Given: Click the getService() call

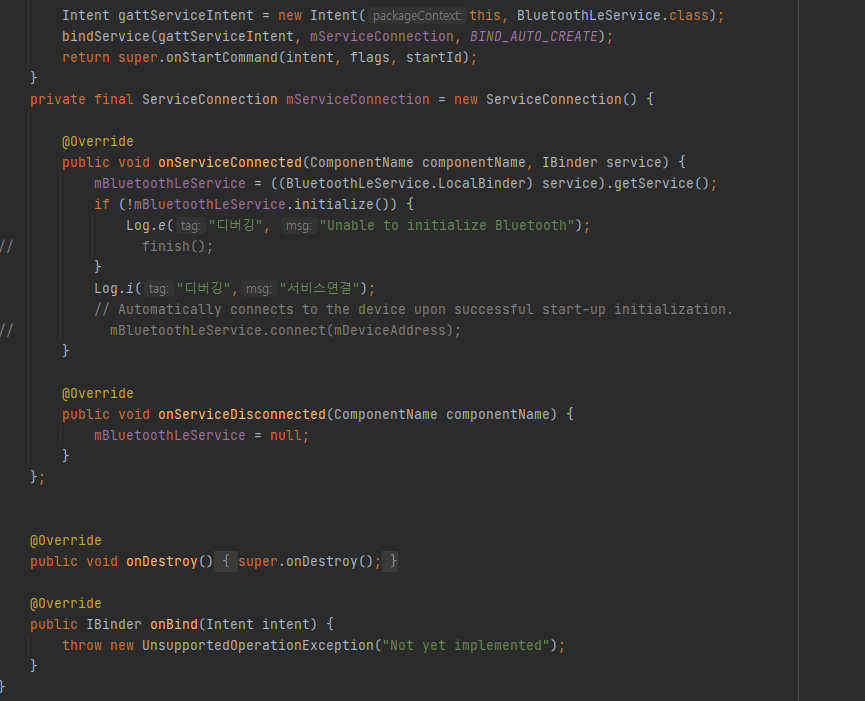Looking at the screenshot, I should 661,183.
